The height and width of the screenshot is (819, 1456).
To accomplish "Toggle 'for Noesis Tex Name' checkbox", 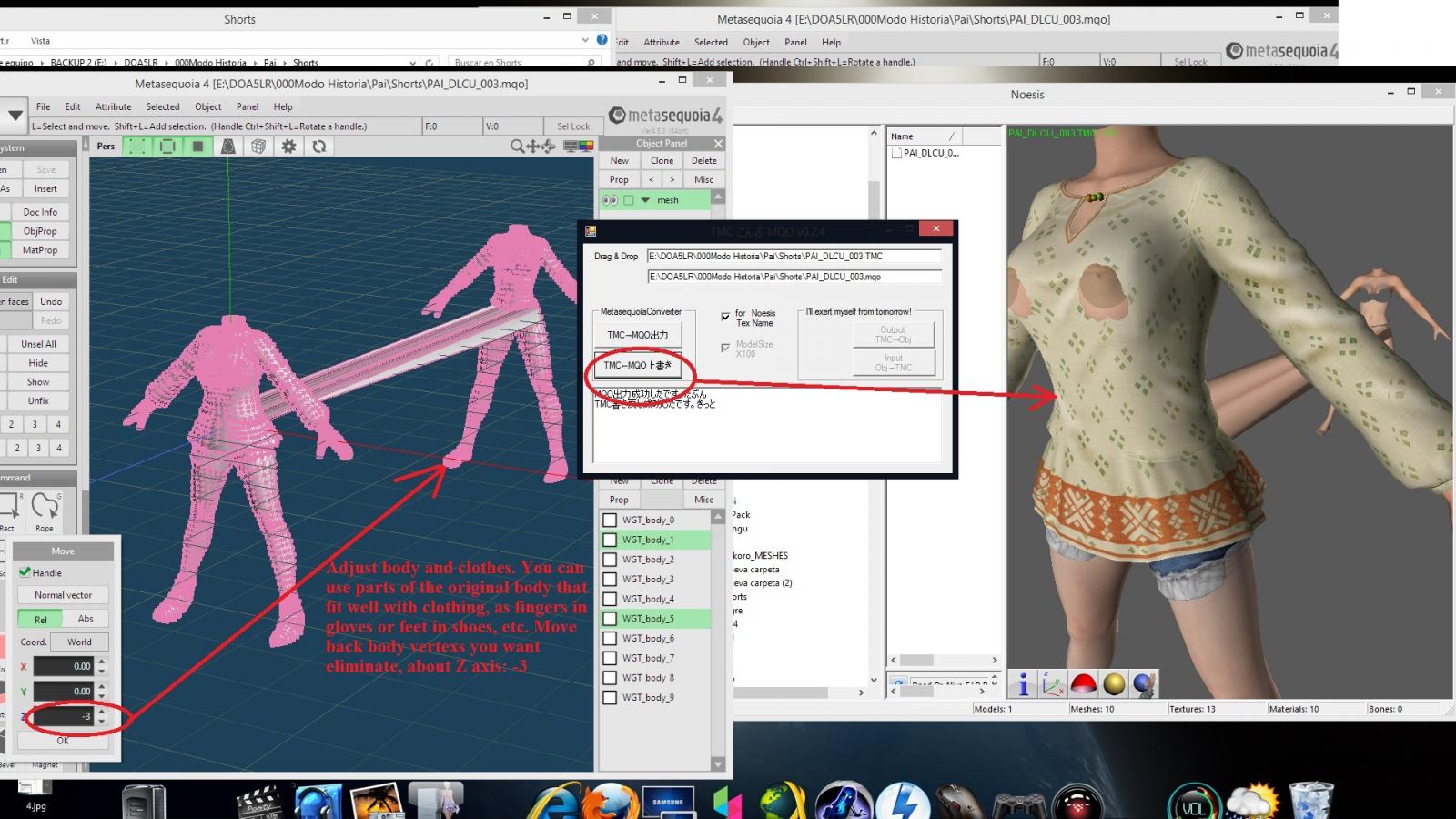I will pyautogui.click(x=725, y=317).
